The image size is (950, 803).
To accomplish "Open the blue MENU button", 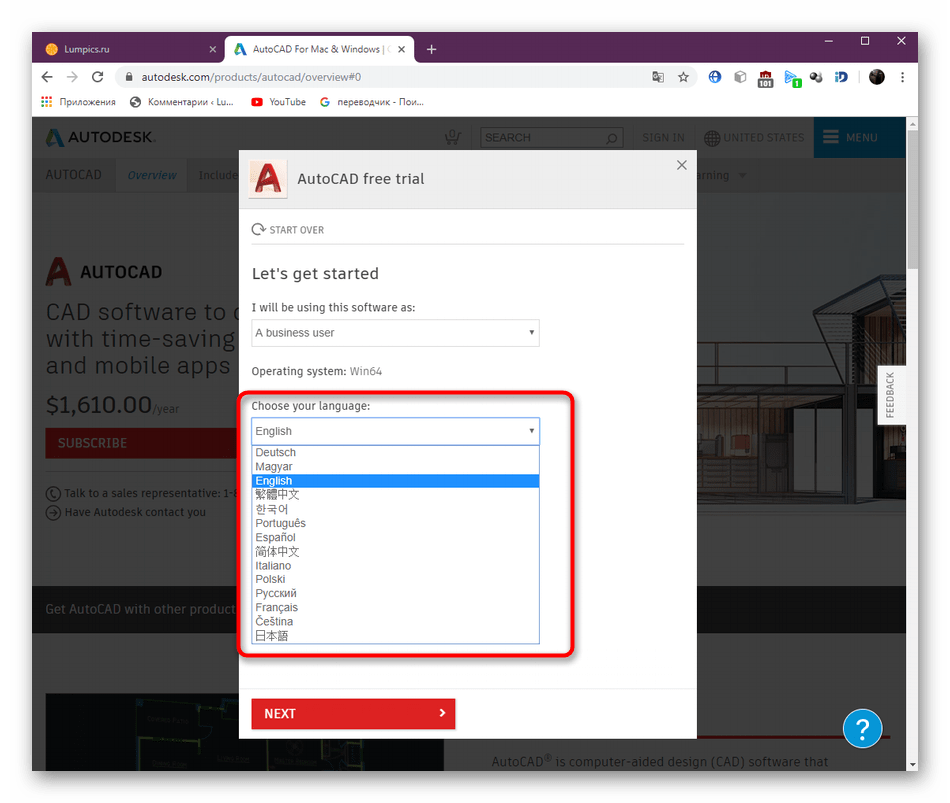I will [x=859, y=138].
